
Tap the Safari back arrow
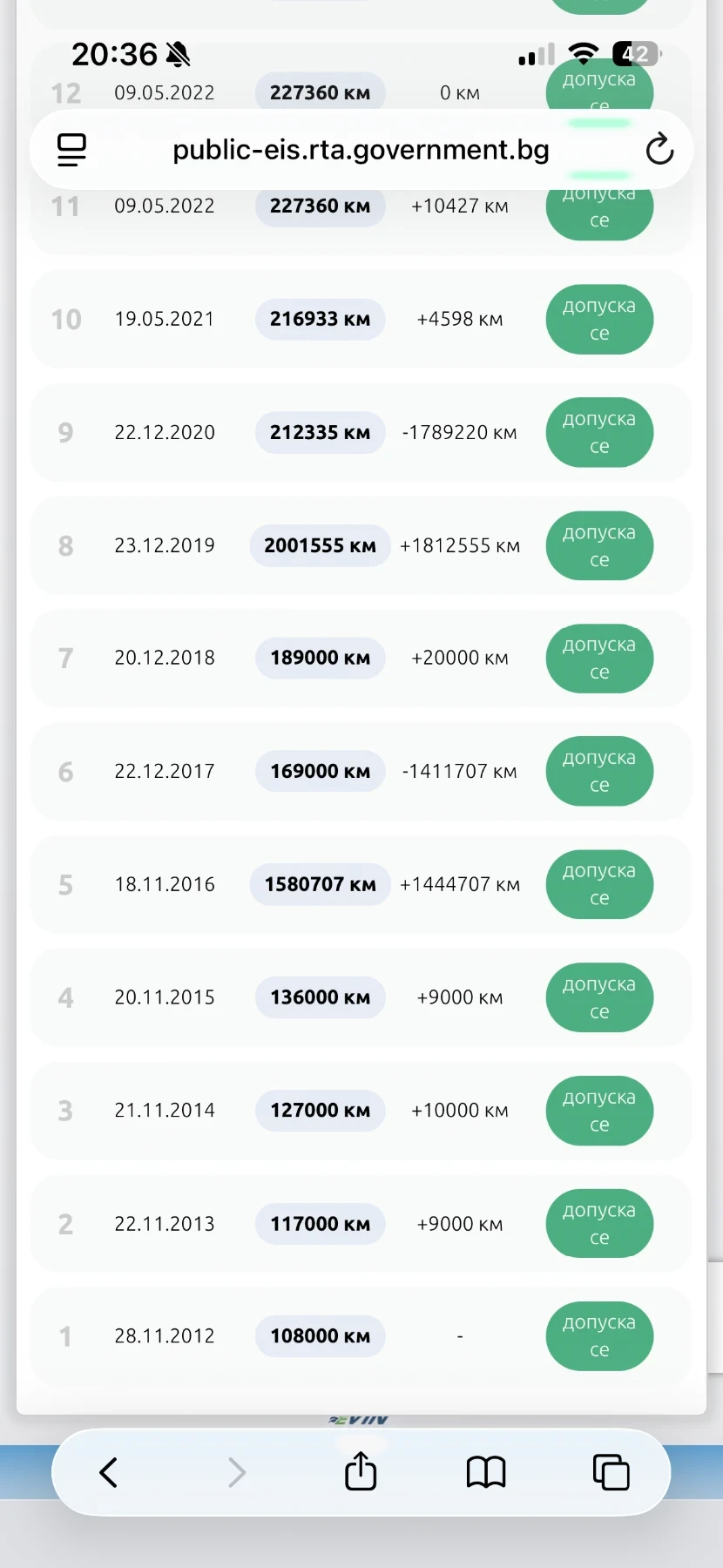click(108, 1473)
